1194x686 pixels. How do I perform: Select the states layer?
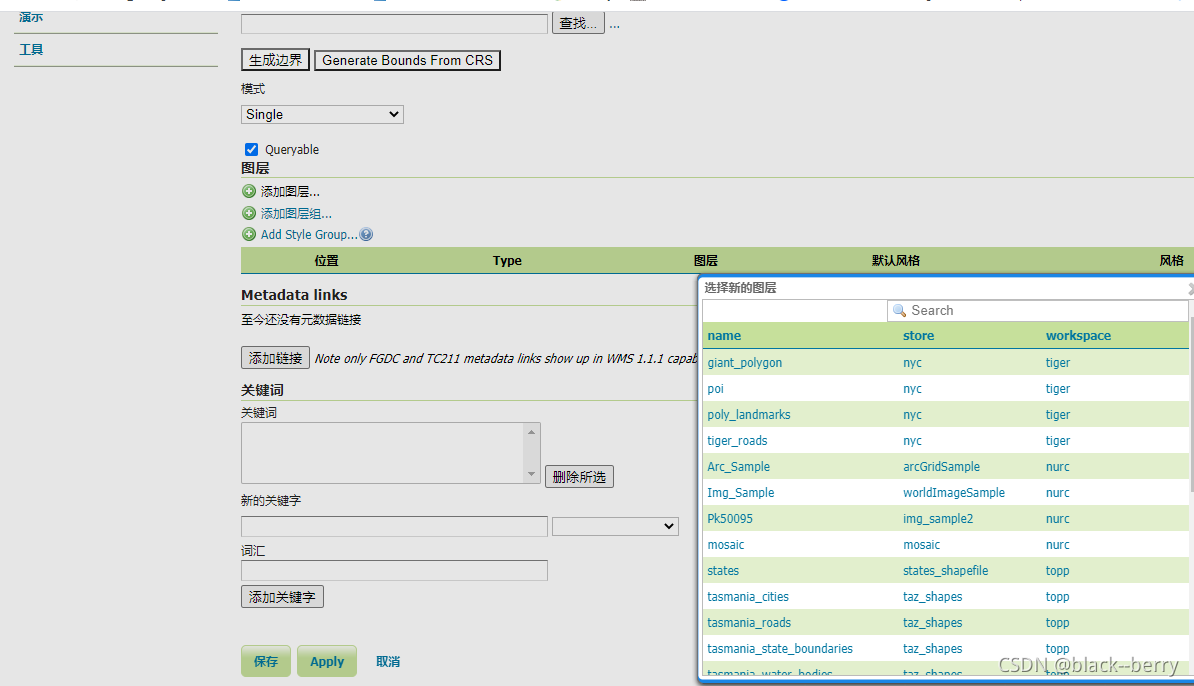click(x=723, y=571)
